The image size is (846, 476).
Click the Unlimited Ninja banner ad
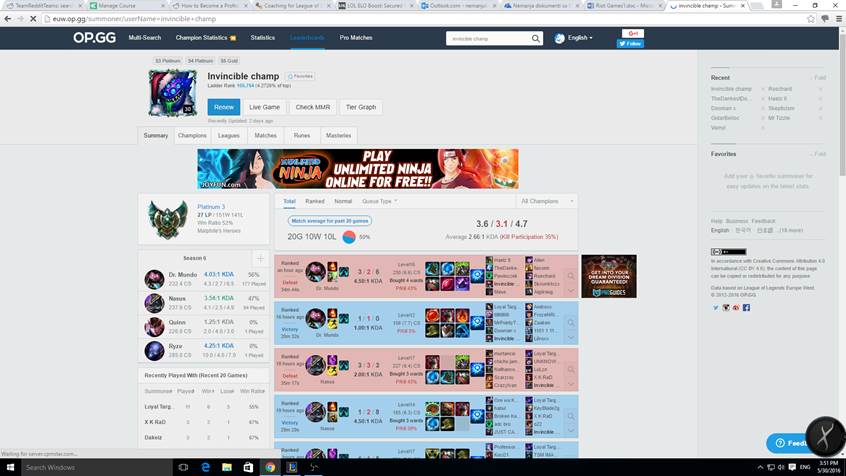pyautogui.click(x=358, y=169)
